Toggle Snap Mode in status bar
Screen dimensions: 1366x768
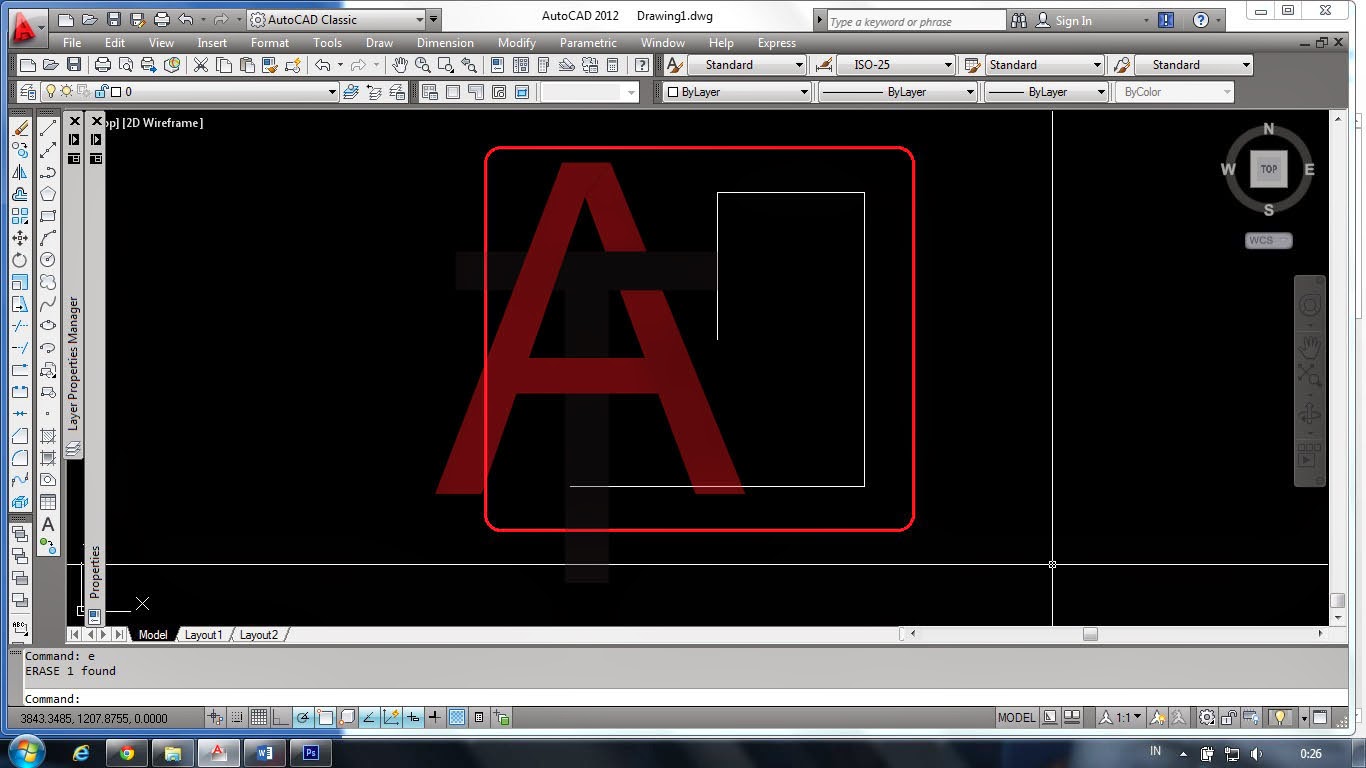tap(237, 718)
